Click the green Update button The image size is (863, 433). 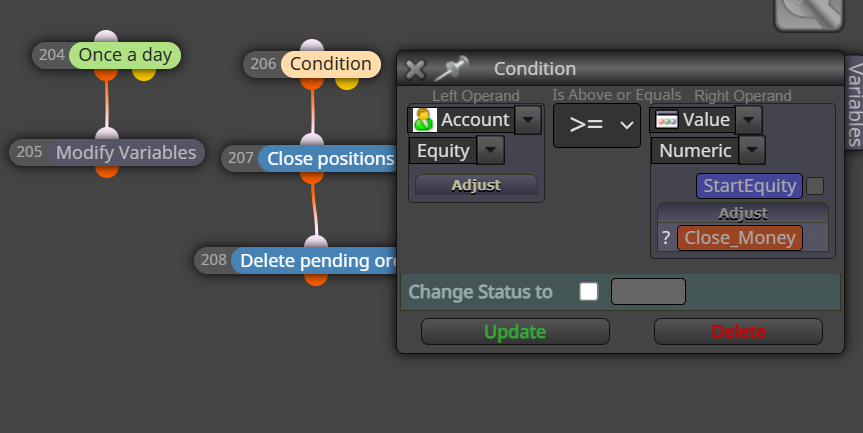coord(515,332)
